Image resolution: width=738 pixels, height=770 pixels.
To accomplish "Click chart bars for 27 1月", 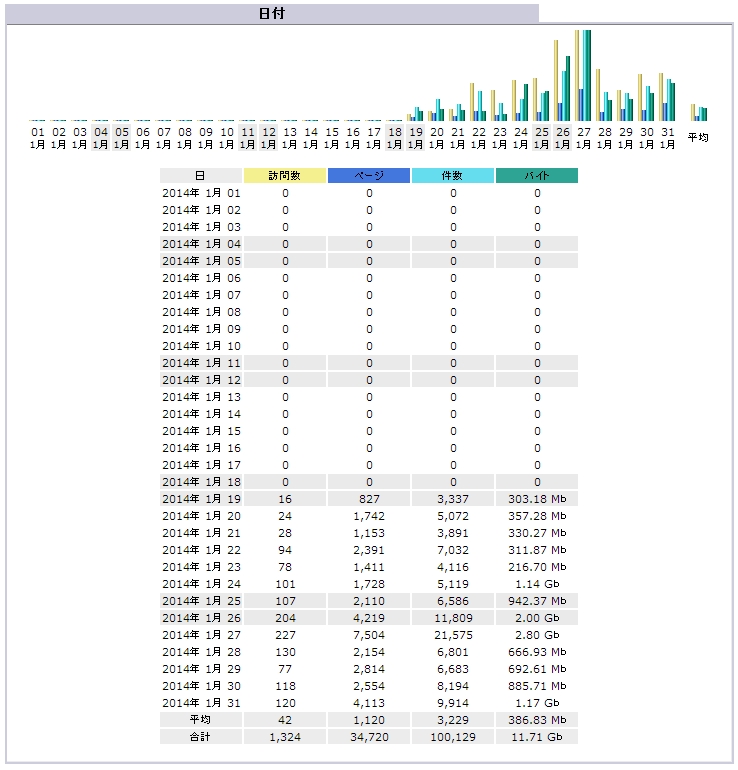I will 583,76.
